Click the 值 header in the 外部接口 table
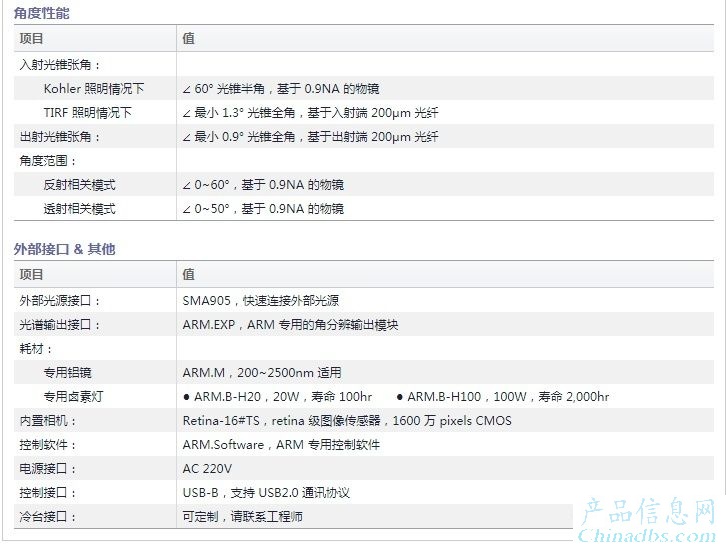The image size is (728, 544). click(188, 275)
